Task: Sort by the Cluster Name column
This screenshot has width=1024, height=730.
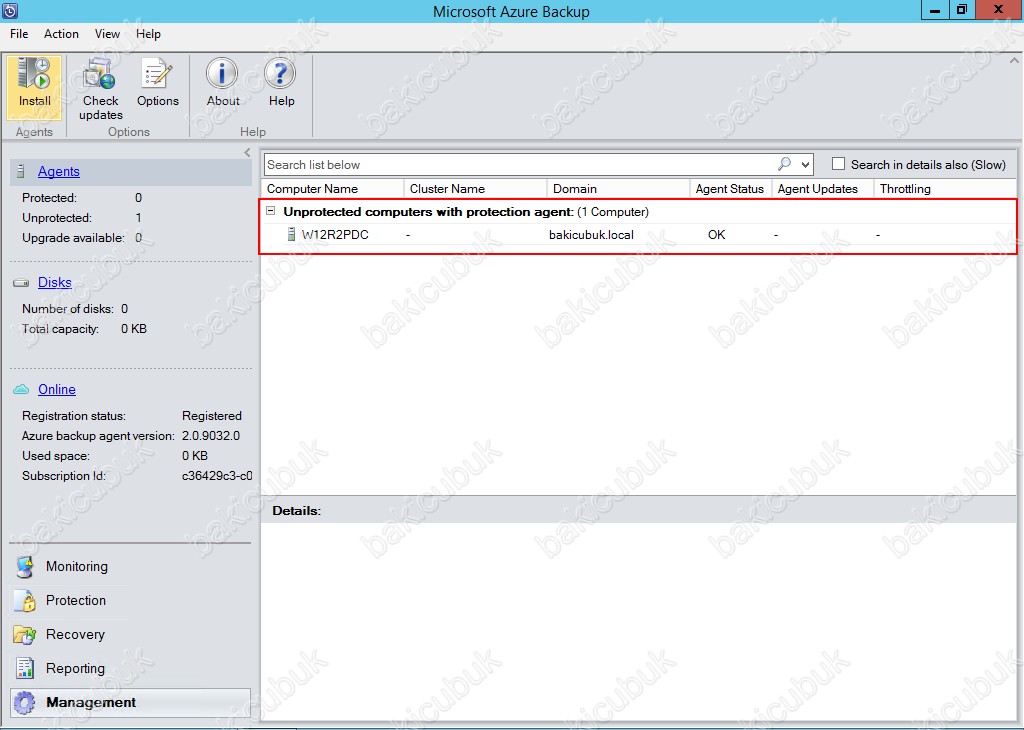Action: (x=475, y=189)
